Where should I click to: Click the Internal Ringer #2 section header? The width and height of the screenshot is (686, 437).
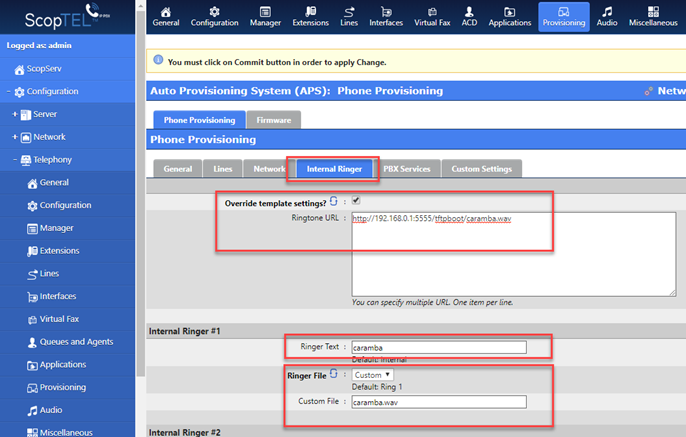[184, 432]
